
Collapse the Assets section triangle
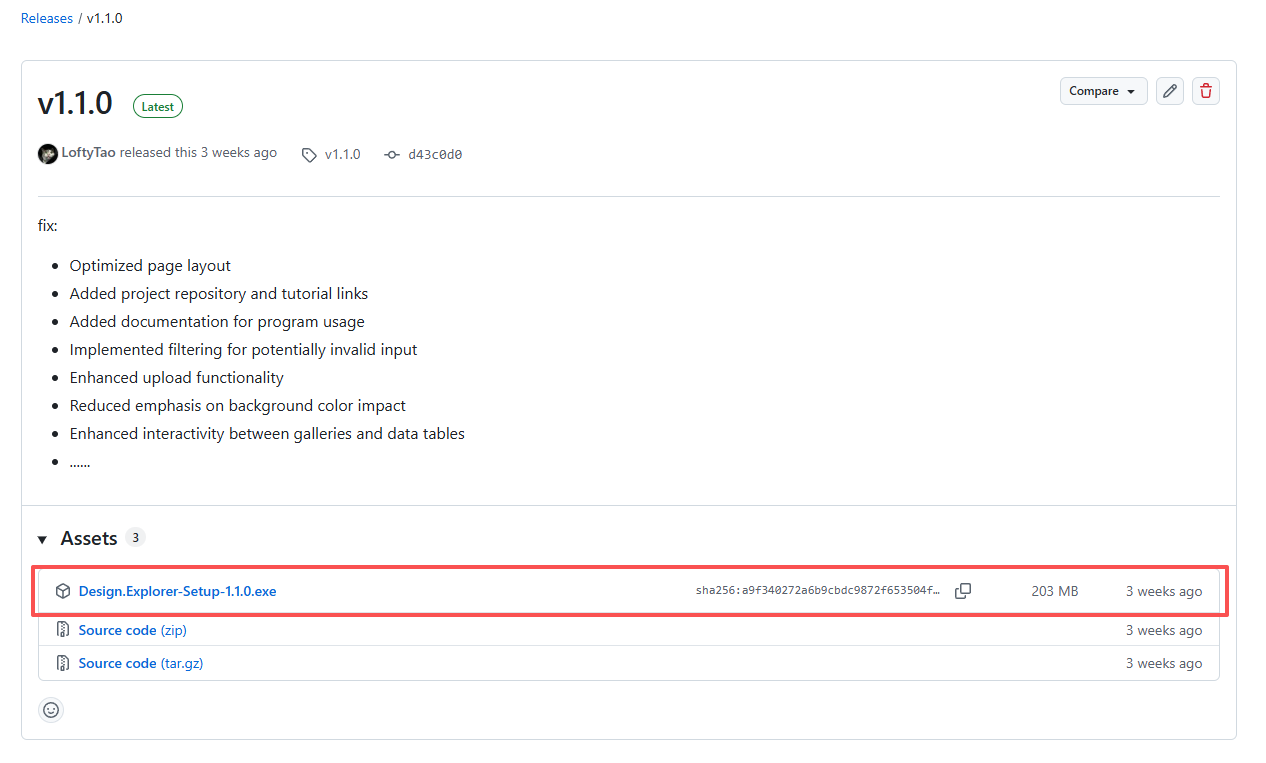tap(43, 539)
